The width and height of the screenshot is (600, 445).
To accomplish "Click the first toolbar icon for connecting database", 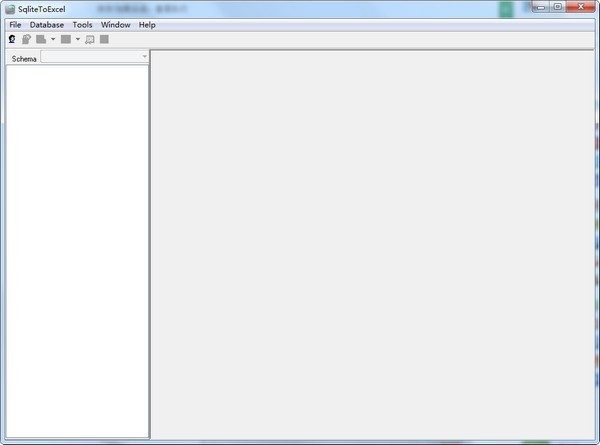I will pyautogui.click(x=12, y=39).
